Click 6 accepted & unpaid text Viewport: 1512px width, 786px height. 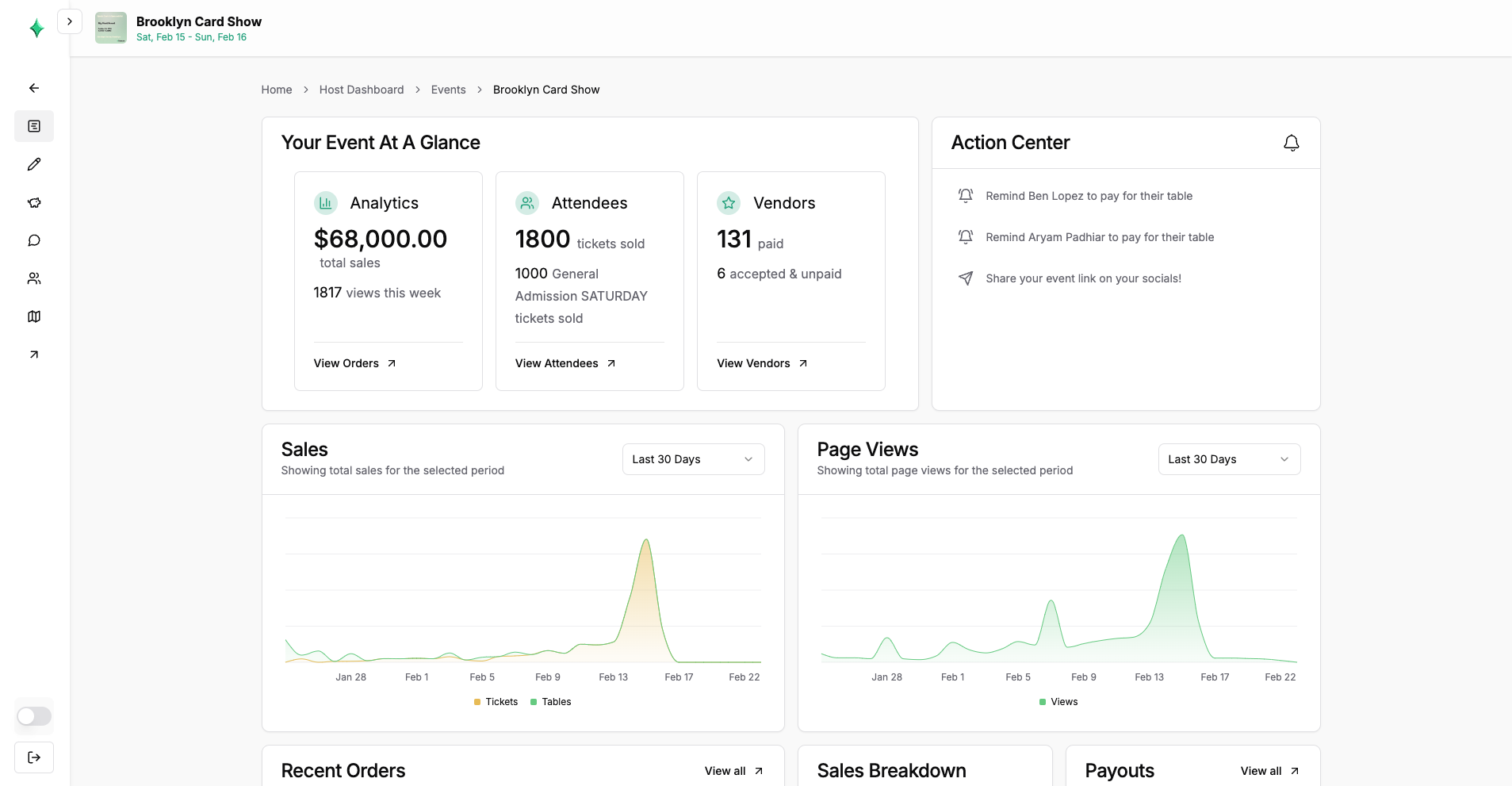pyautogui.click(x=779, y=274)
